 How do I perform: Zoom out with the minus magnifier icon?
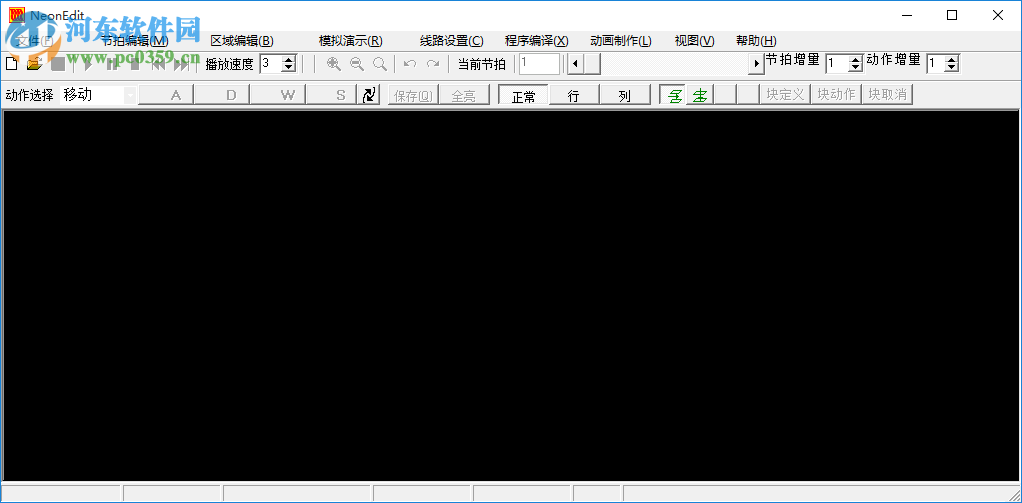[357, 64]
